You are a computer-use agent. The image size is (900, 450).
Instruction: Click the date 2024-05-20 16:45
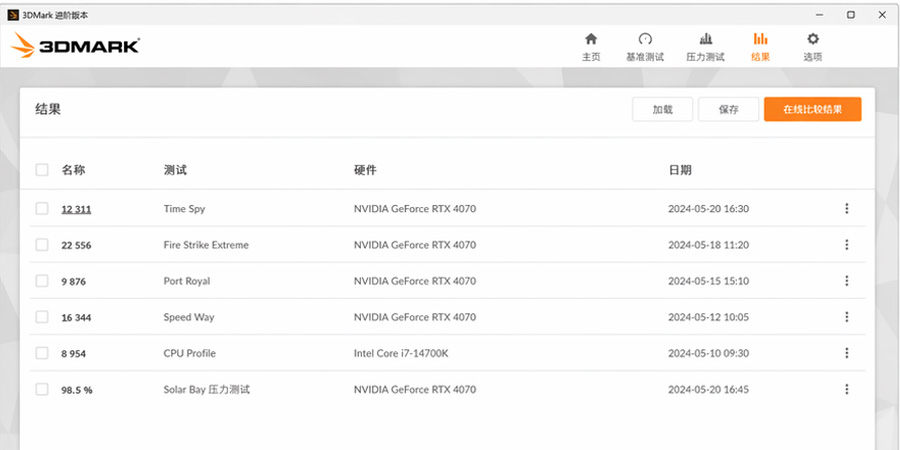(708, 390)
